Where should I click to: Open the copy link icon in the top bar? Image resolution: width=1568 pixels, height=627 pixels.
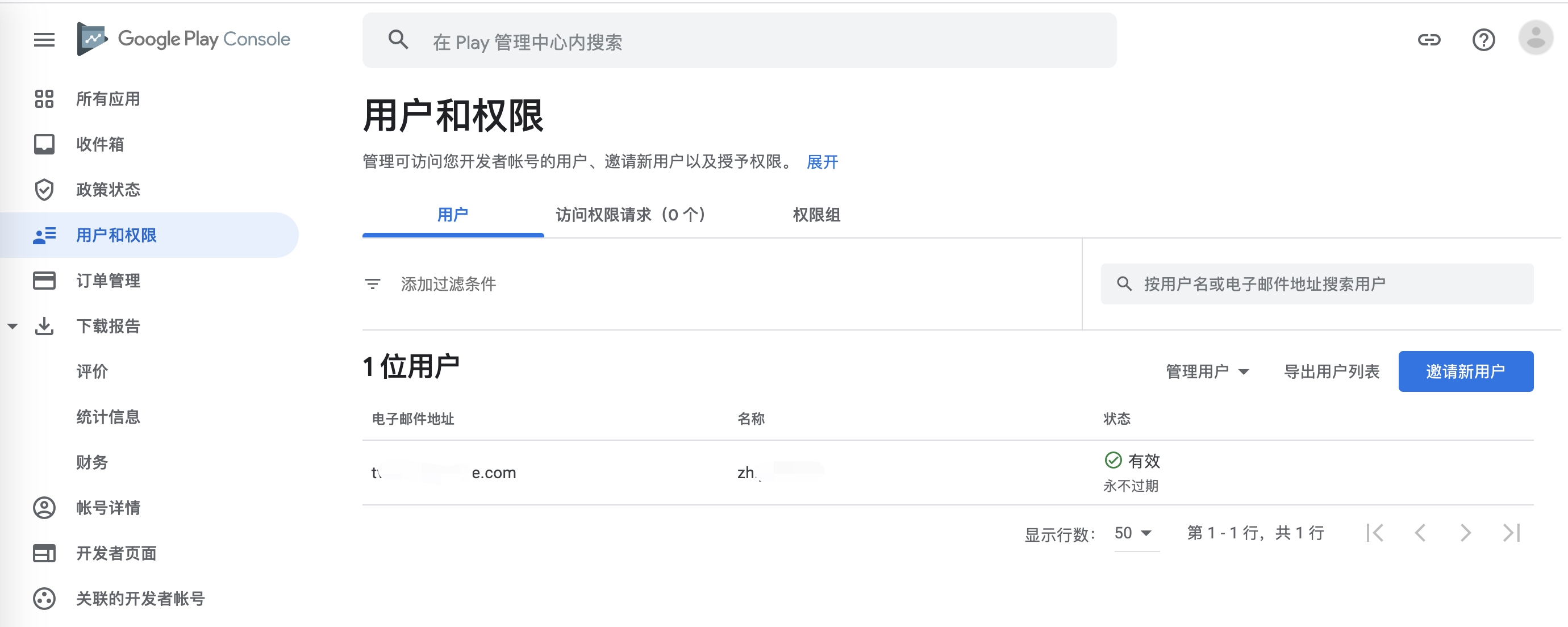point(1430,40)
